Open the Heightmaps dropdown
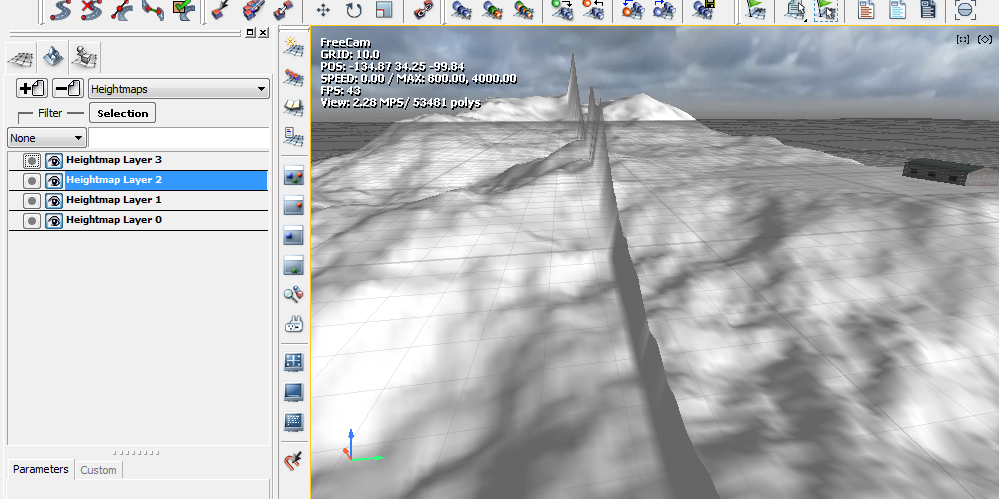 (x=179, y=89)
